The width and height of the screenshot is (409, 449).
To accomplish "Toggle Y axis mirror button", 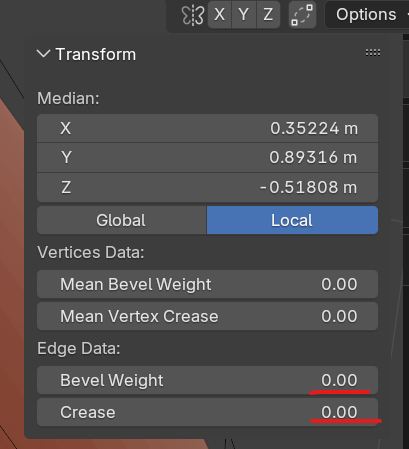I will 244,15.
